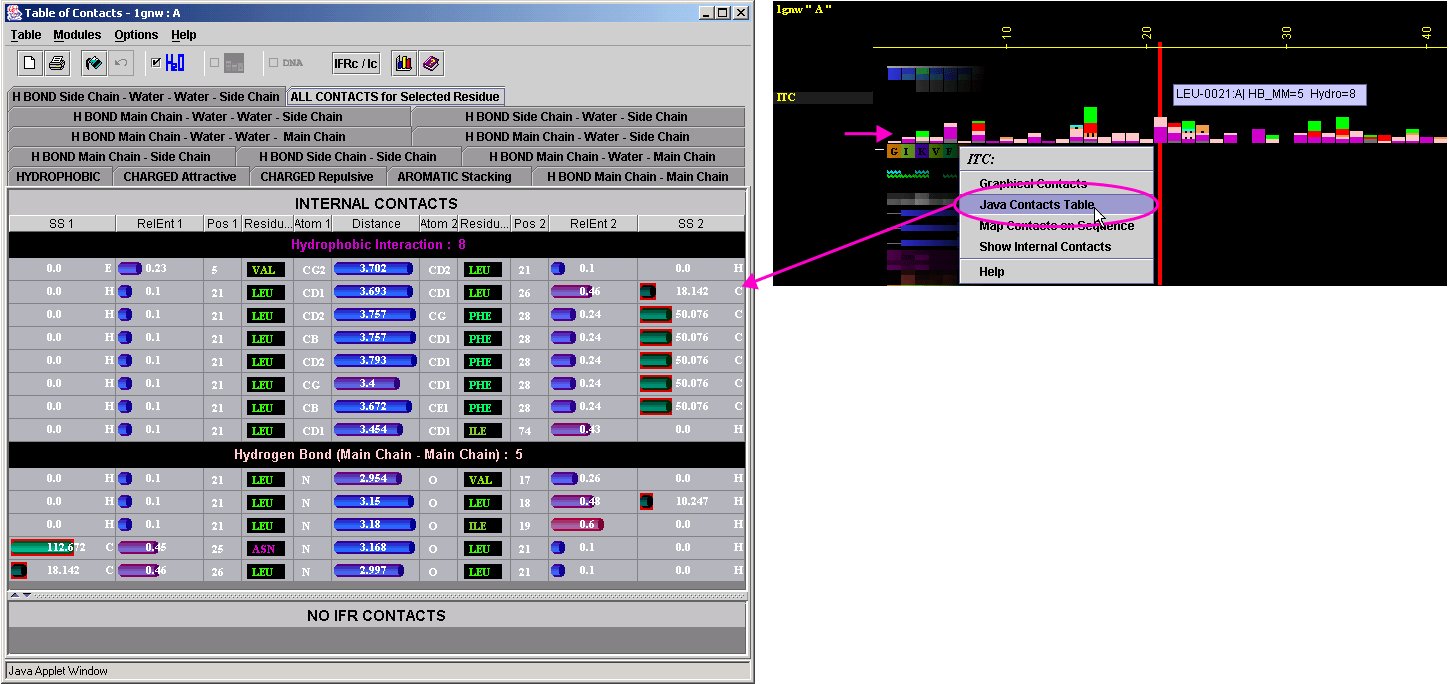Click the Java Applet Window status bar
1449x684 pixels.
pos(377,671)
